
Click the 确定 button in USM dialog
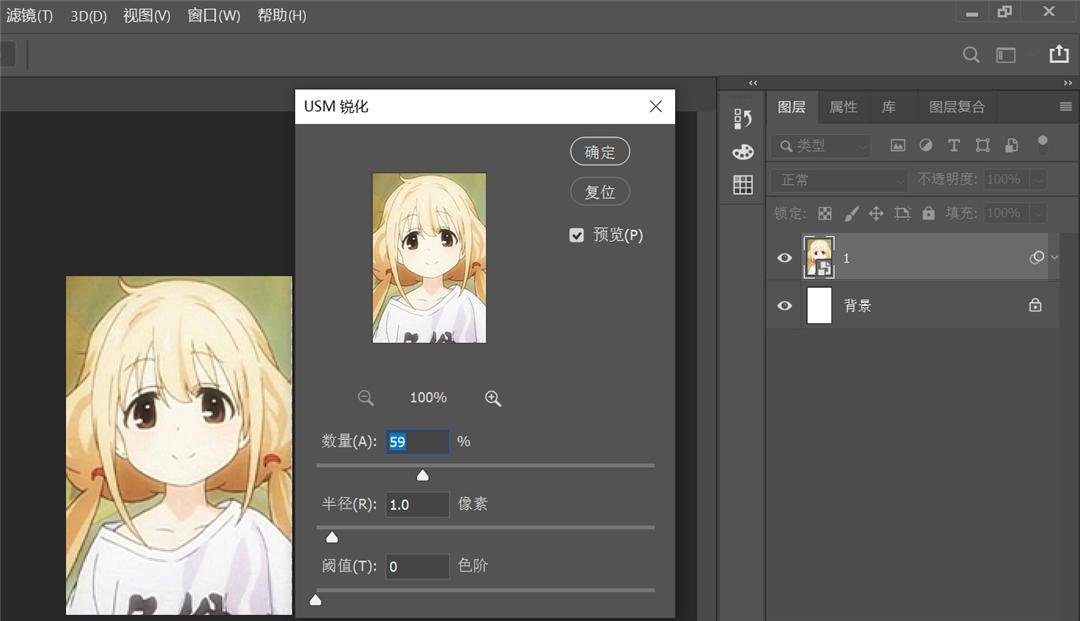point(599,152)
